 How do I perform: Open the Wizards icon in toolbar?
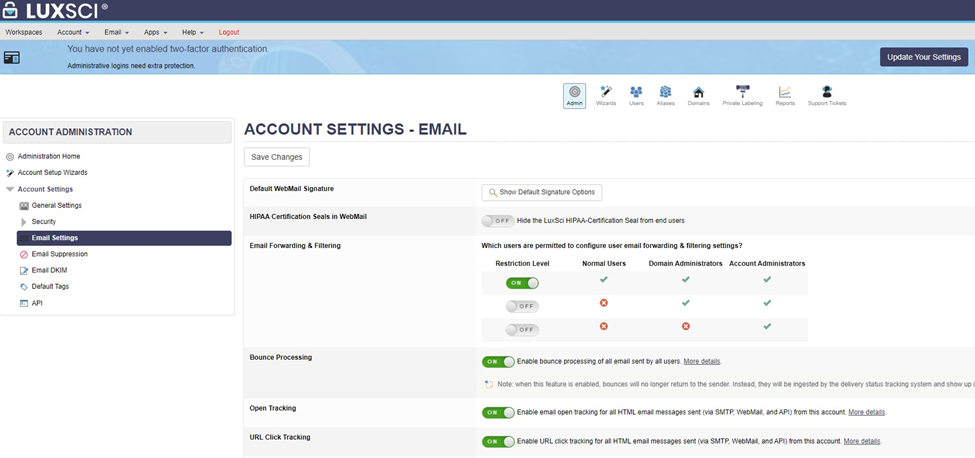(x=606, y=95)
